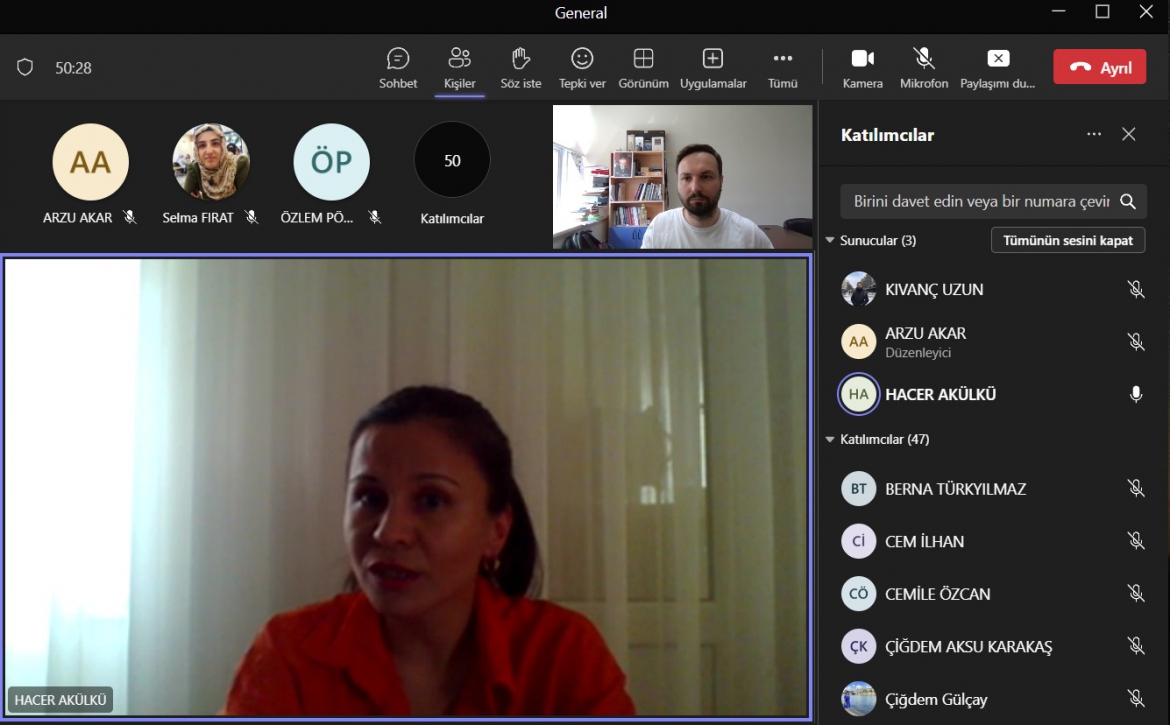1170x725 pixels.
Task: Click the ÇK avatar circle
Action: coord(858,646)
